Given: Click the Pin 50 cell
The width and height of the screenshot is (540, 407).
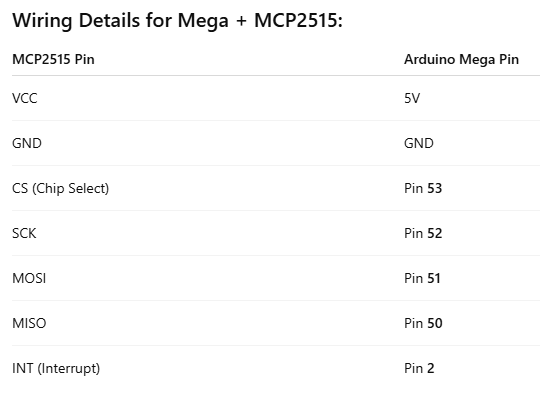Looking at the screenshot, I should point(423,323).
